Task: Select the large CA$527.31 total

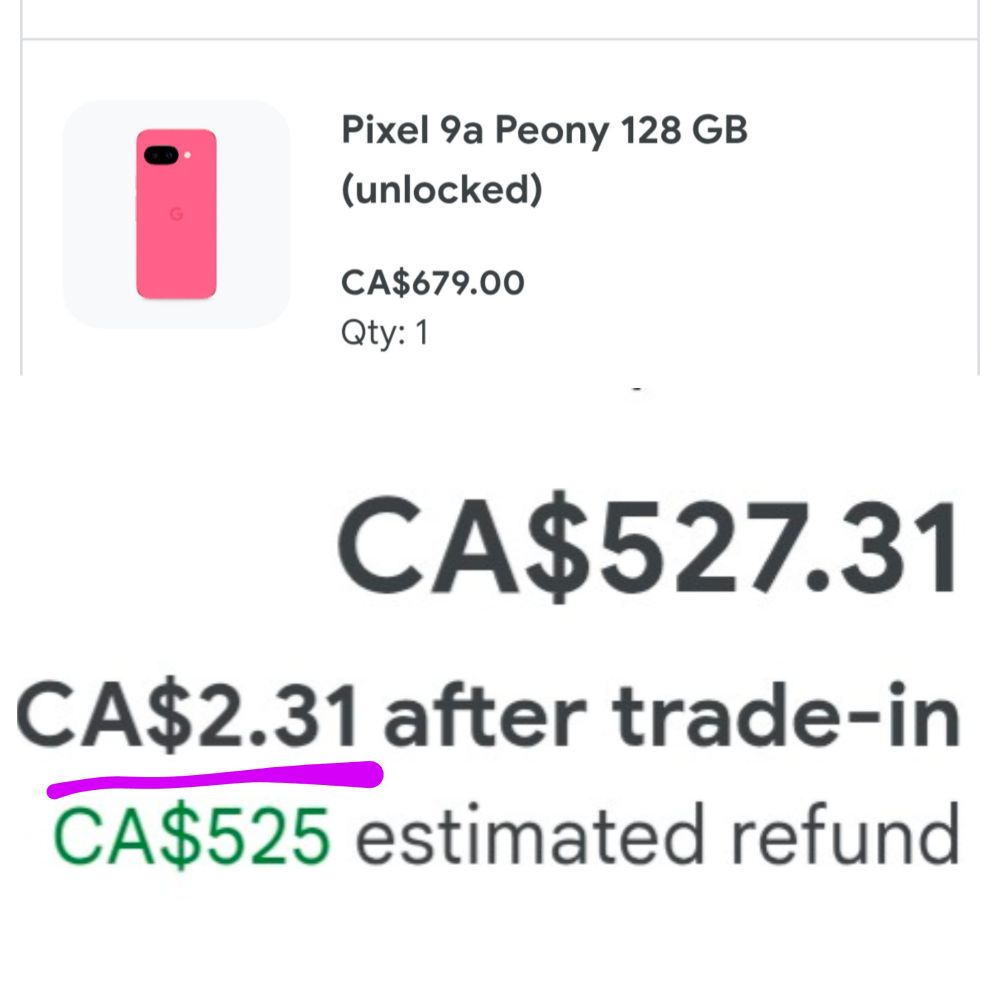Action: (x=647, y=547)
